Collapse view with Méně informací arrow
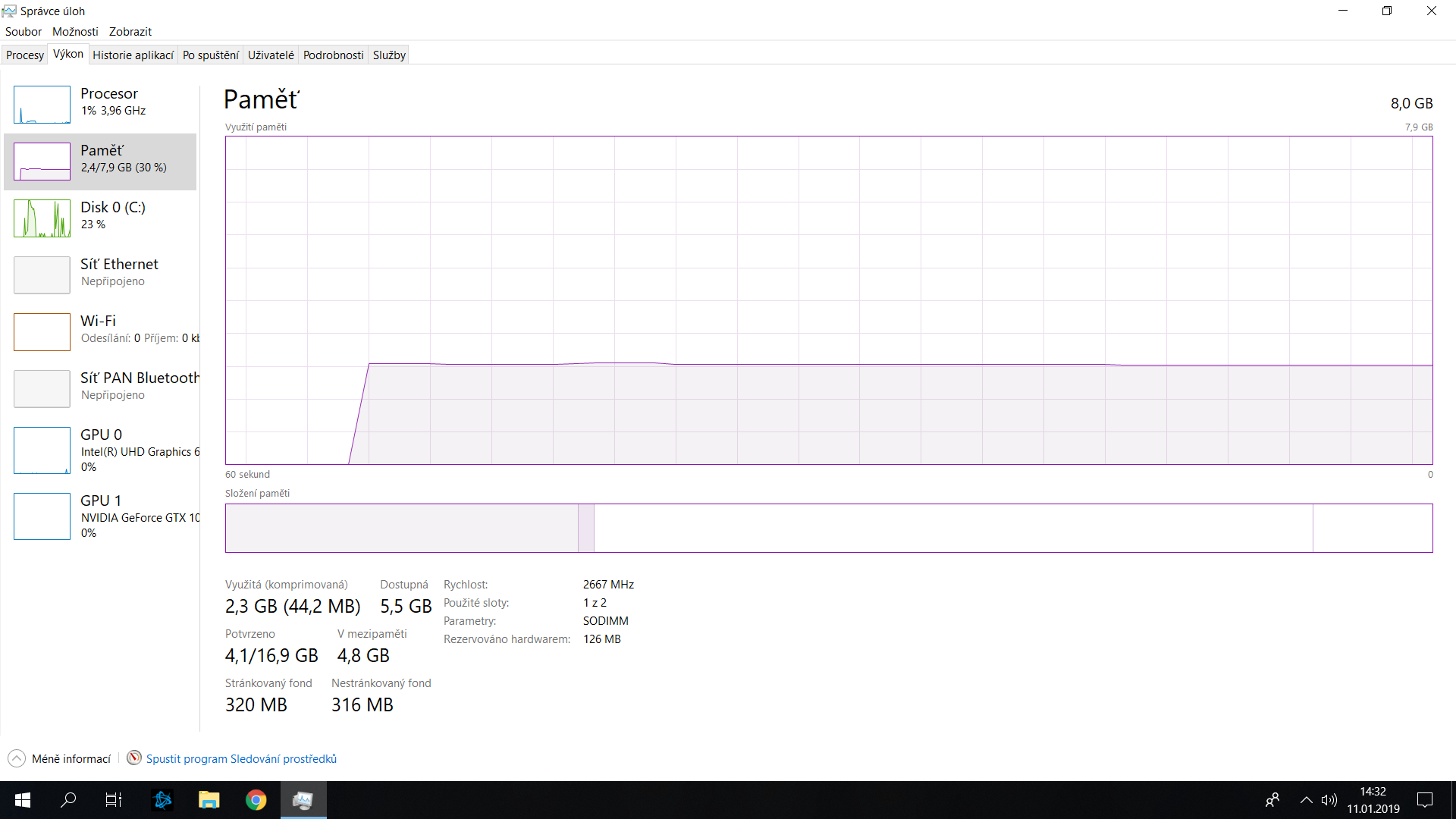This screenshot has width=1456, height=819. tap(17, 758)
